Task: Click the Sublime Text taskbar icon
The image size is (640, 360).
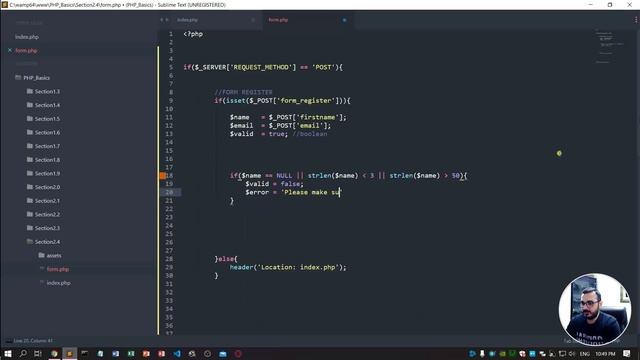Action: pos(69,353)
